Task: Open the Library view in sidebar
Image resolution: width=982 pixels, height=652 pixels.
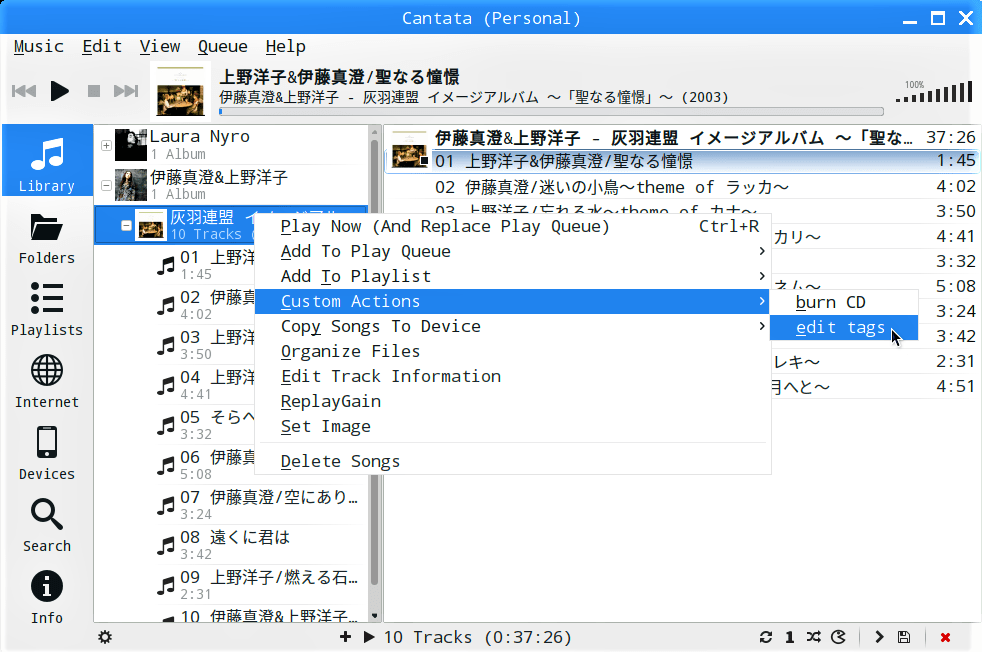Action: click(x=47, y=161)
